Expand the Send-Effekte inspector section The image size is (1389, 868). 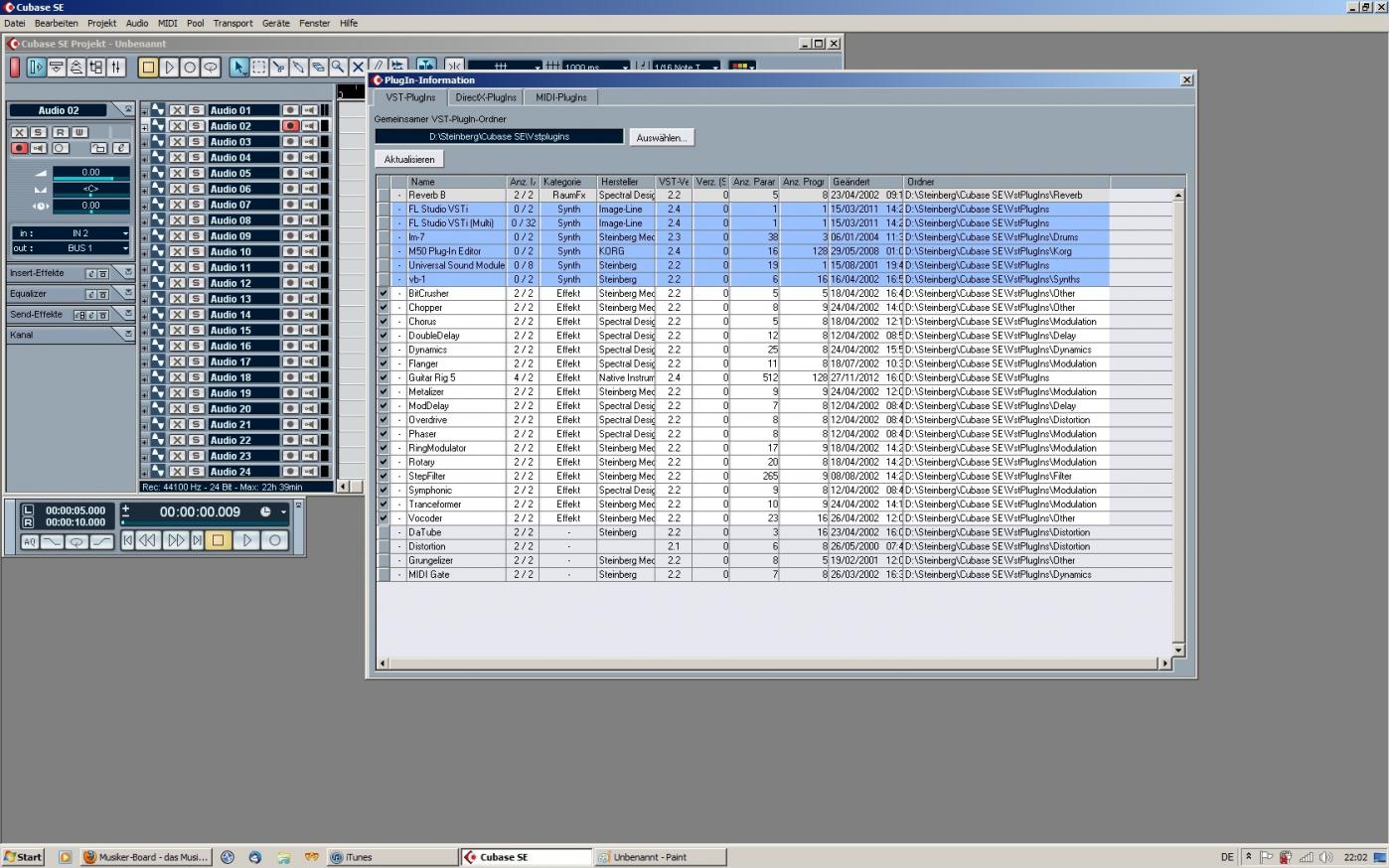[128, 314]
